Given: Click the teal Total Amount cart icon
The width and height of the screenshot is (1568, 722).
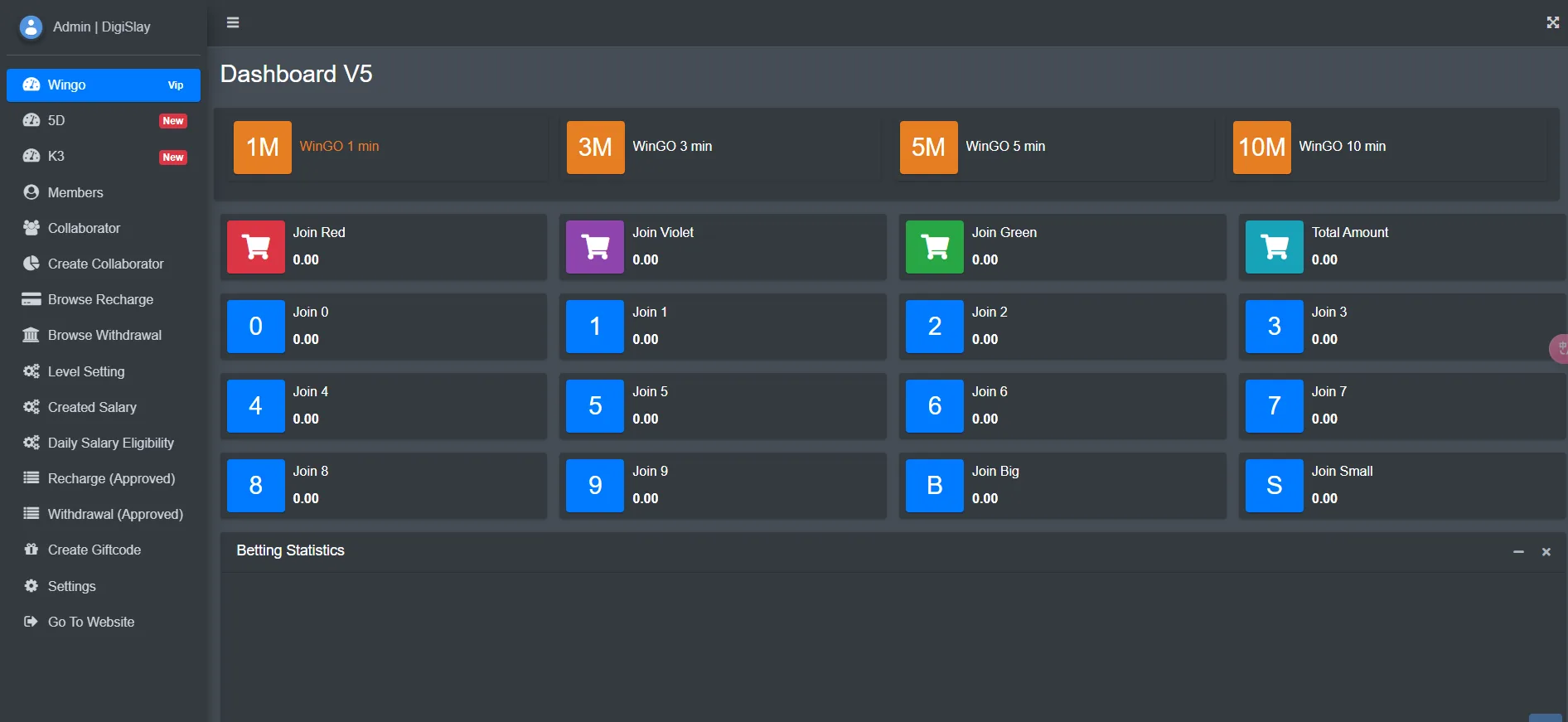Looking at the screenshot, I should tap(1274, 247).
